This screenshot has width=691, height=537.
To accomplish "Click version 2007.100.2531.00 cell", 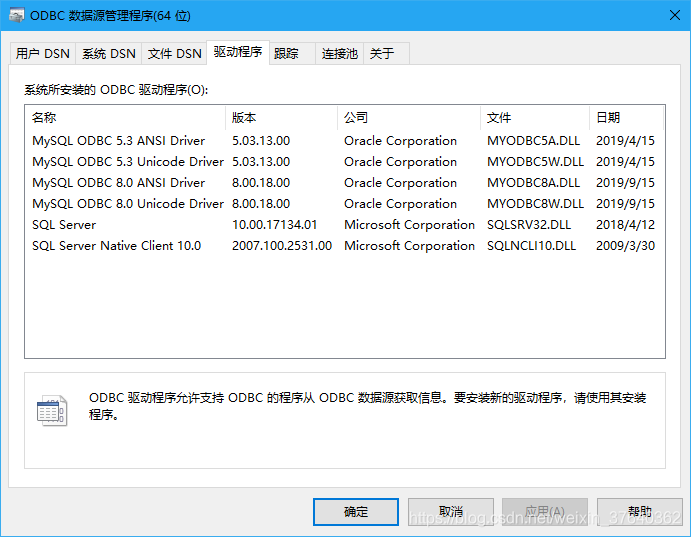I will [282, 246].
